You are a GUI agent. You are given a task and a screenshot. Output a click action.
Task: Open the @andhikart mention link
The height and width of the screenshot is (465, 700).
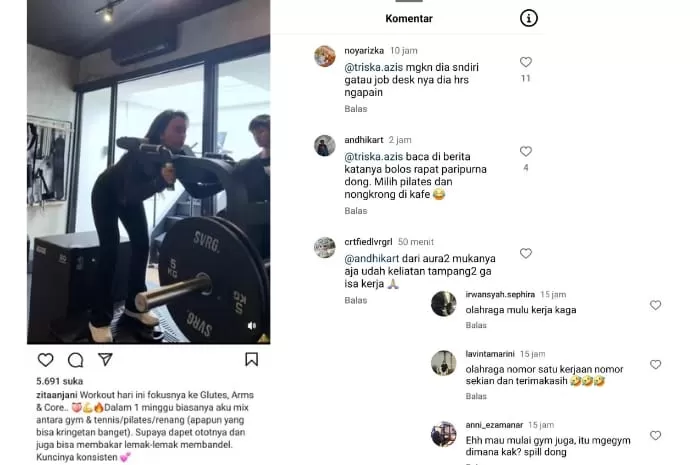tap(371, 258)
